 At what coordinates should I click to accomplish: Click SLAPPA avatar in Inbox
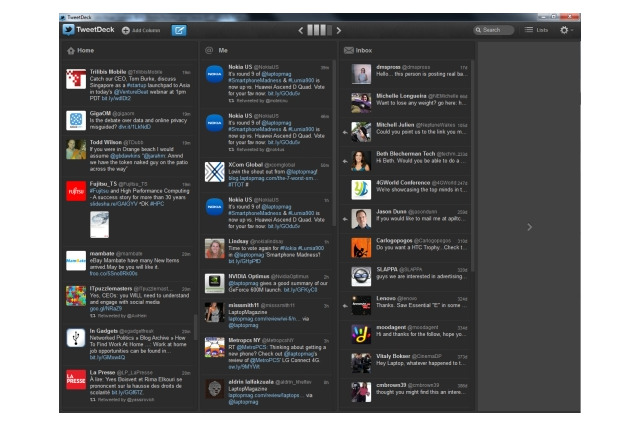361,277
